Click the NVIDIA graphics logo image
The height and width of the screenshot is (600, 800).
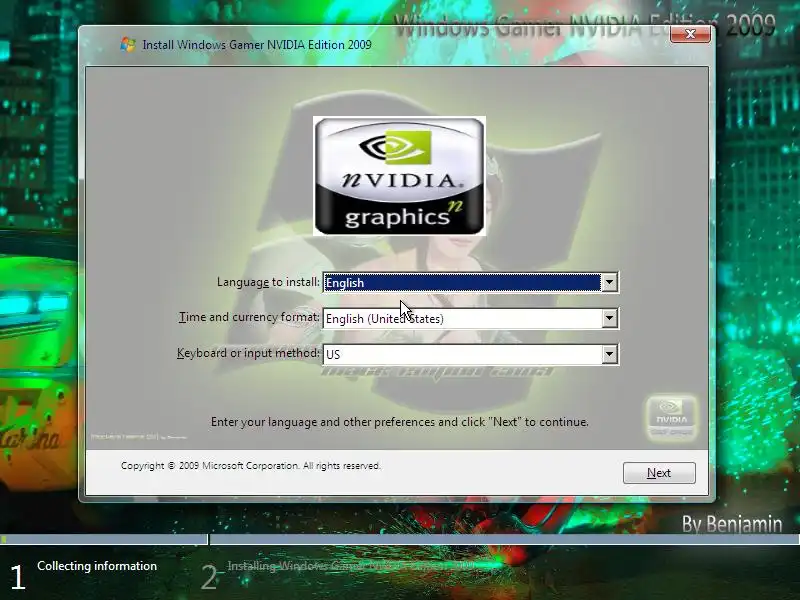pos(399,176)
